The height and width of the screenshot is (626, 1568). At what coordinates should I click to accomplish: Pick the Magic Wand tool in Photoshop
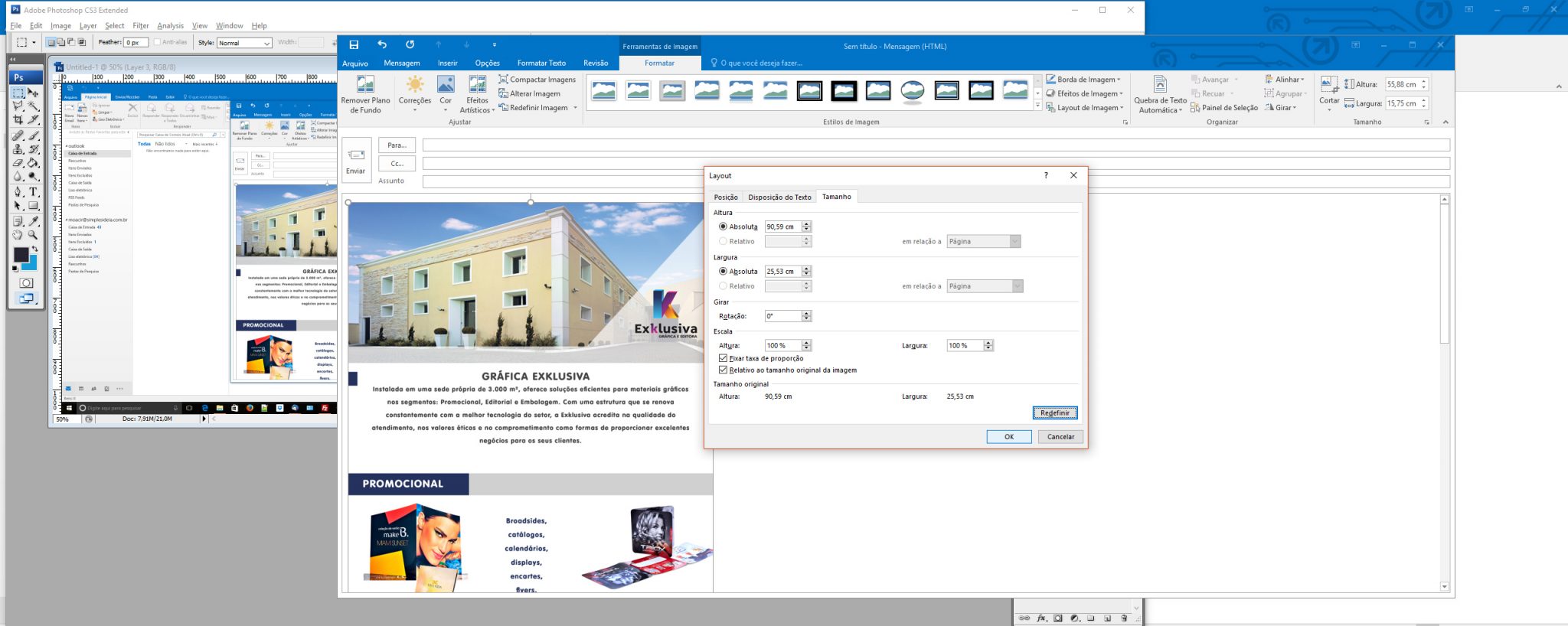33,106
